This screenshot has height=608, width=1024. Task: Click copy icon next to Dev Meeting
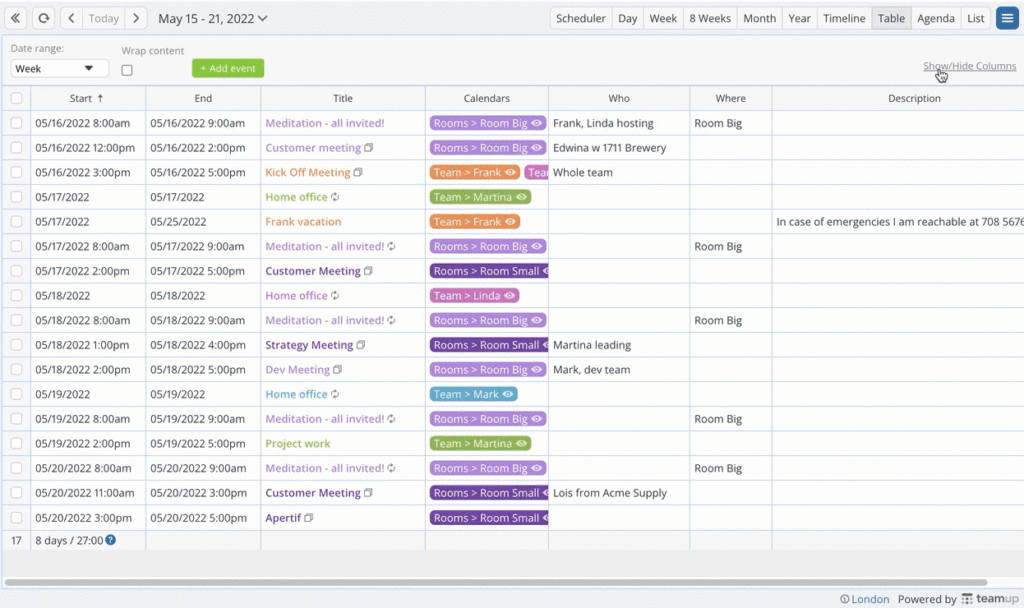tap(337, 370)
